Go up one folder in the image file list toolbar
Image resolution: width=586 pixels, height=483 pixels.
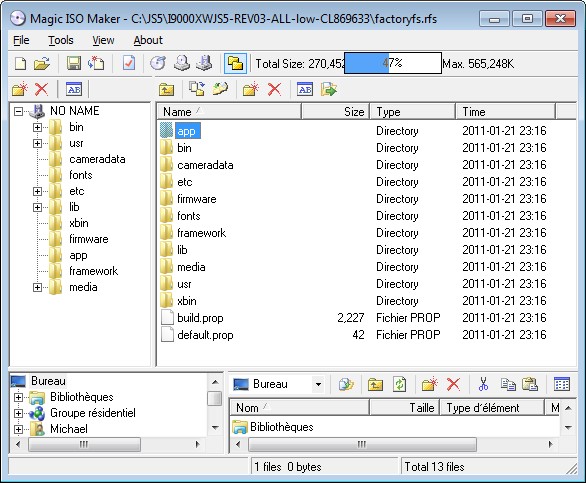coord(166,89)
